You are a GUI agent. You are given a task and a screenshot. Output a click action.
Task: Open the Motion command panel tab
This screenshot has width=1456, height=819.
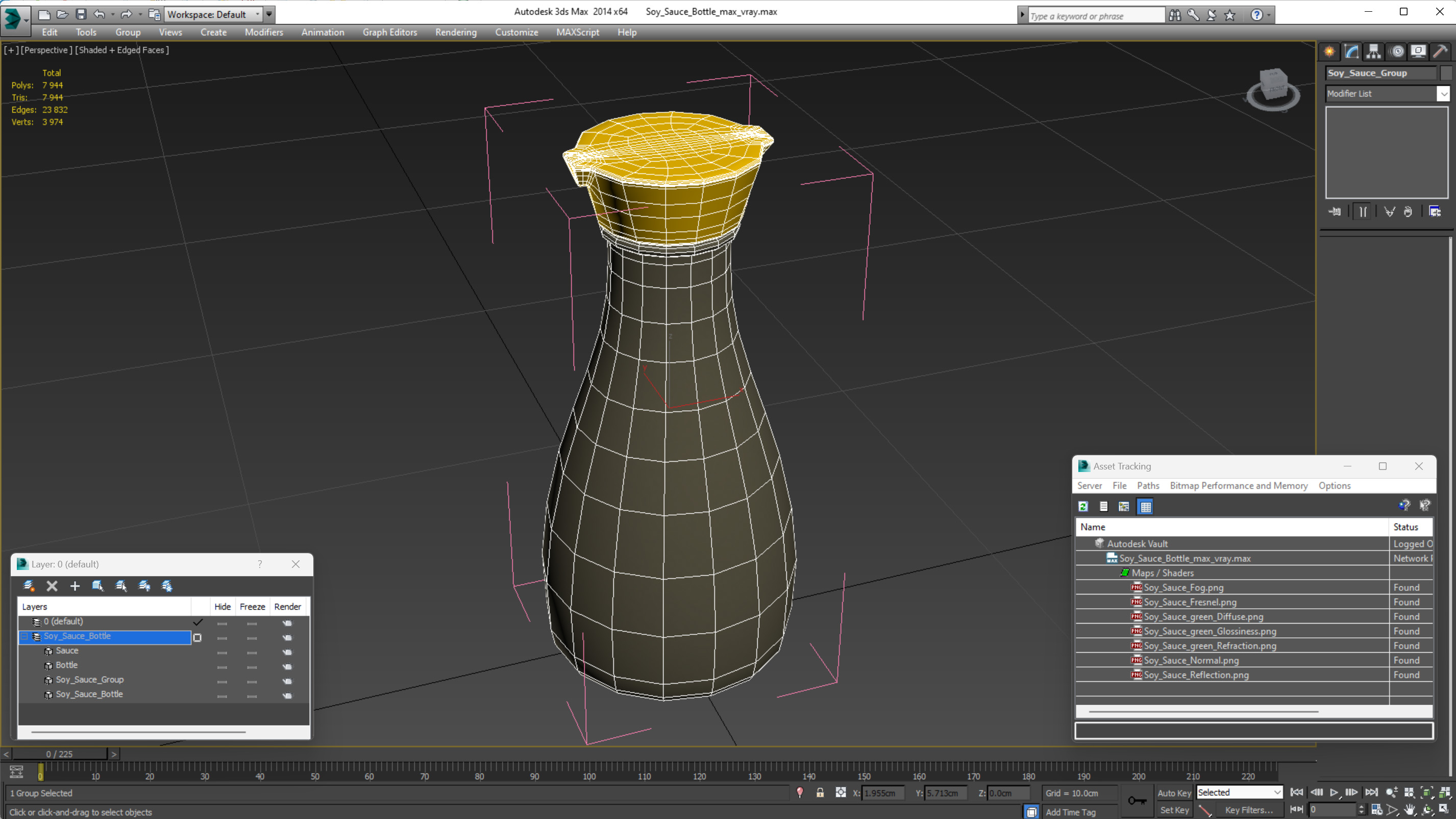[1397, 52]
